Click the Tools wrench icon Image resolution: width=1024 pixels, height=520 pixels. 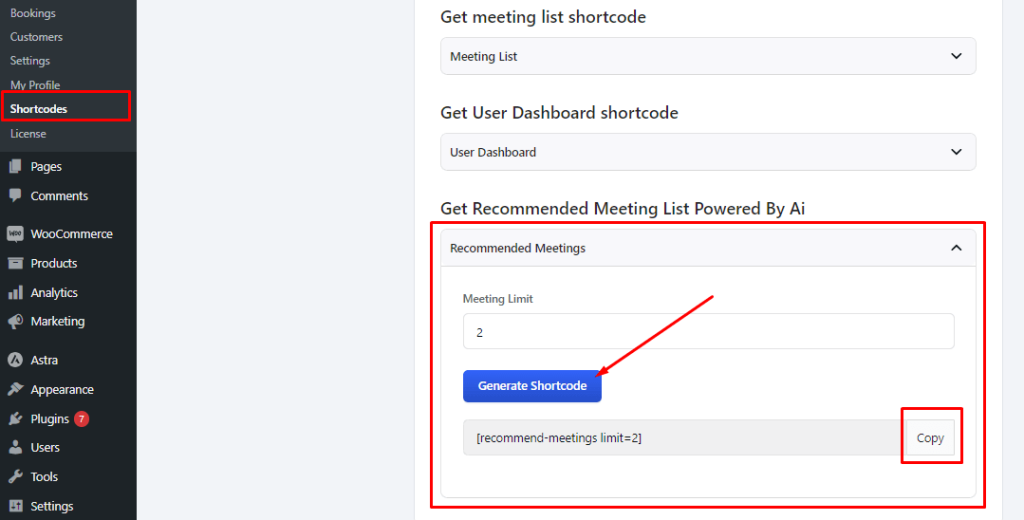[x=15, y=477]
